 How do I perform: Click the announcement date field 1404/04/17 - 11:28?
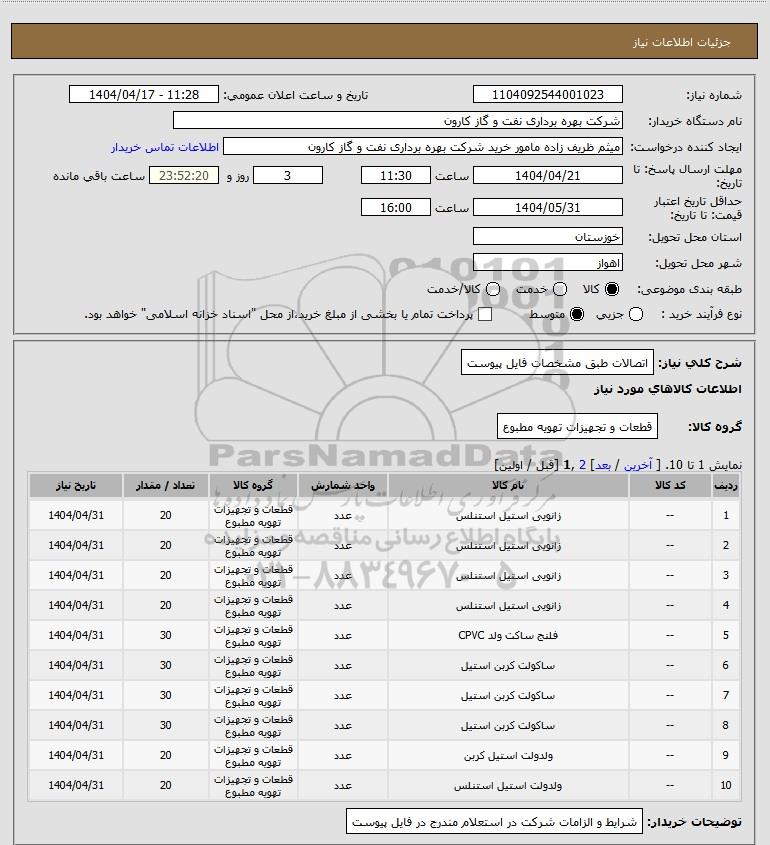click(x=144, y=94)
